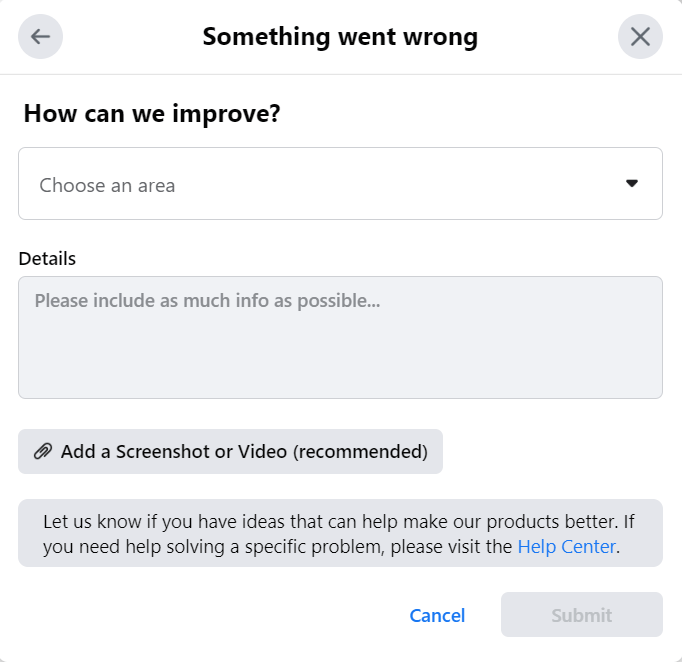Click the How can we improve heading
This screenshot has width=682, height=662.
(x=152, y=114)
